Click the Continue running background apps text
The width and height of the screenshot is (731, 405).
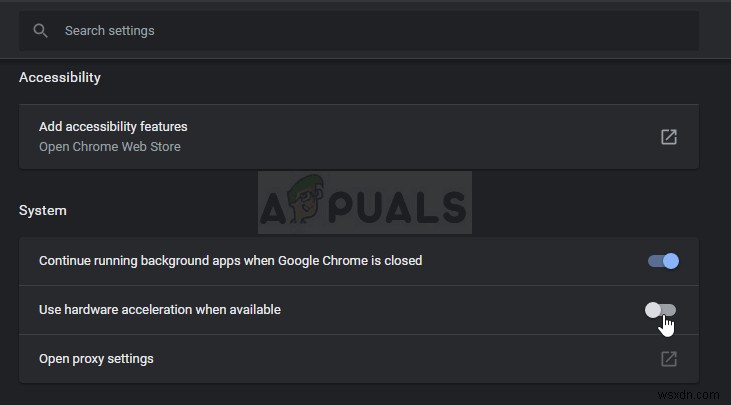coord(230,261)
